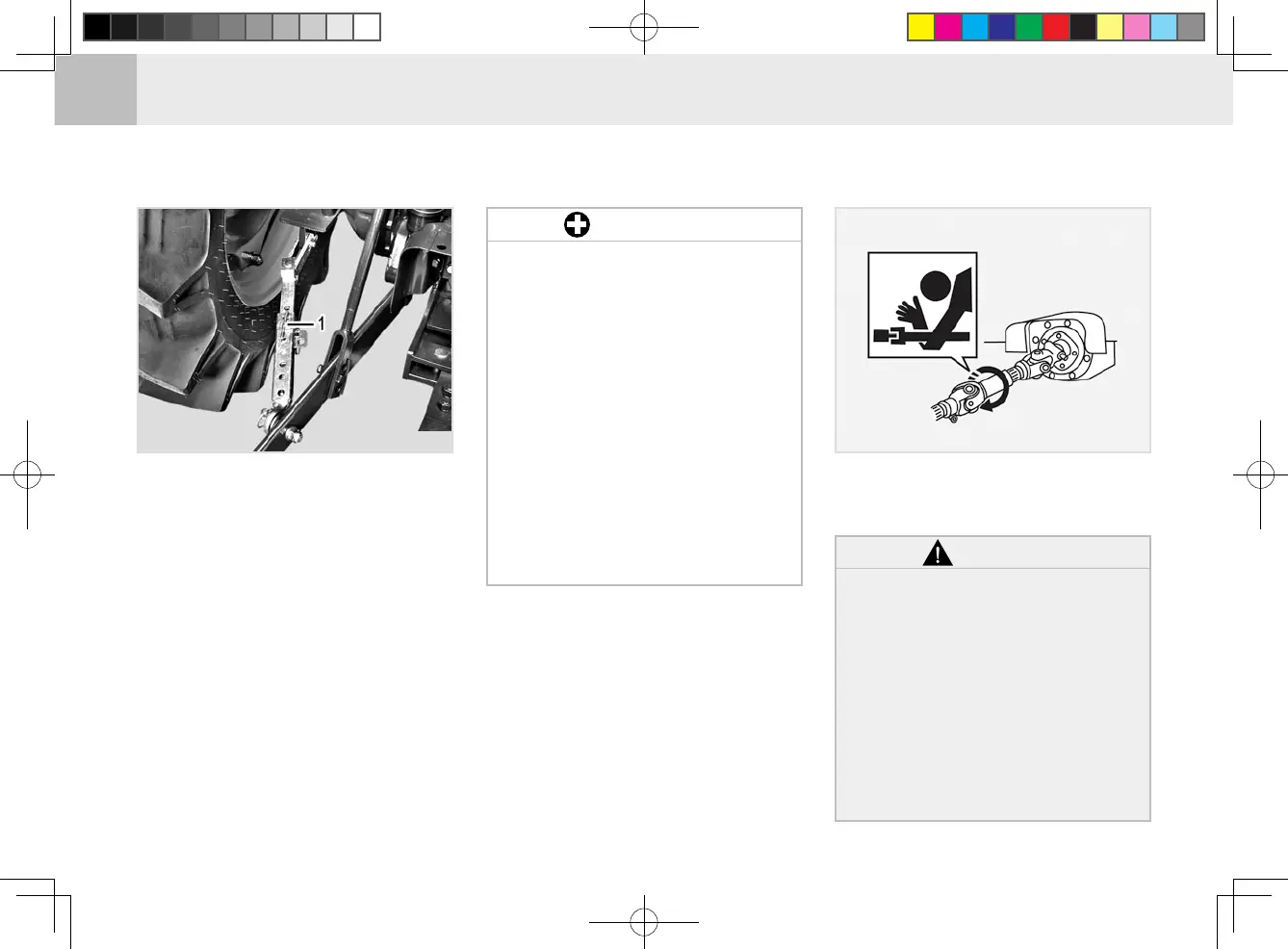The image size is (1288, 949).
Task: Select the entanglement hazard pictogram
Action: (x=922, y=305)
